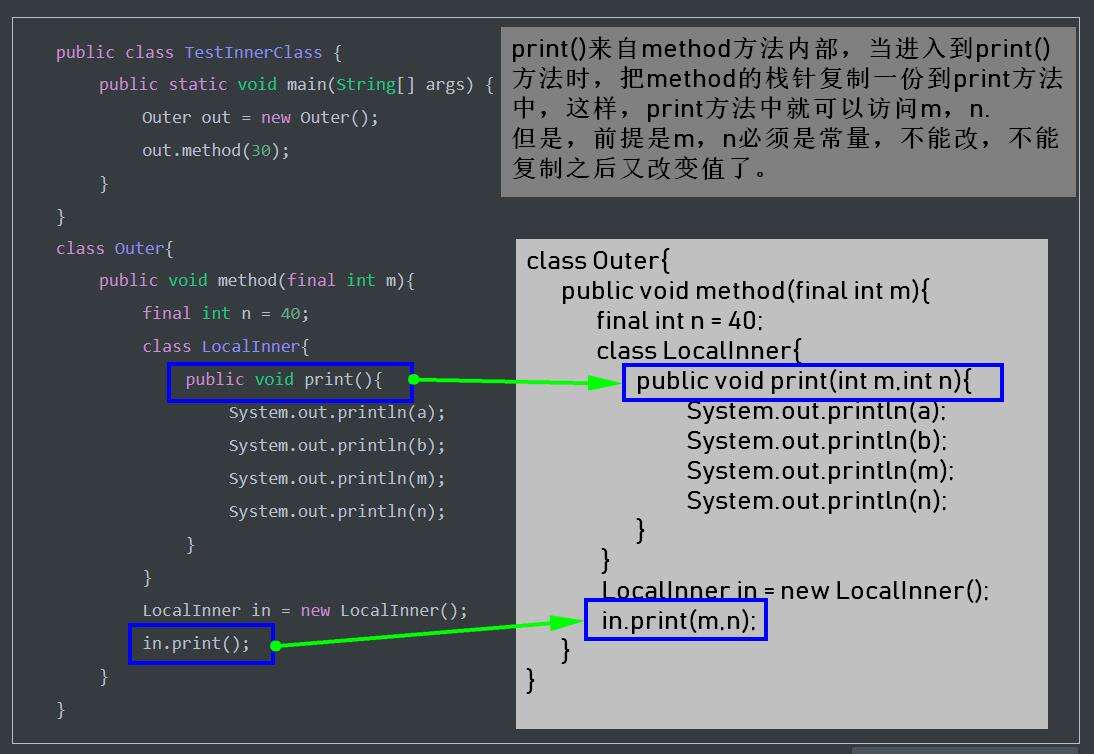This screenshot has width=1094, height=754.
Task: Click the Chinese explanation note box
Action: tap(787, 110)
